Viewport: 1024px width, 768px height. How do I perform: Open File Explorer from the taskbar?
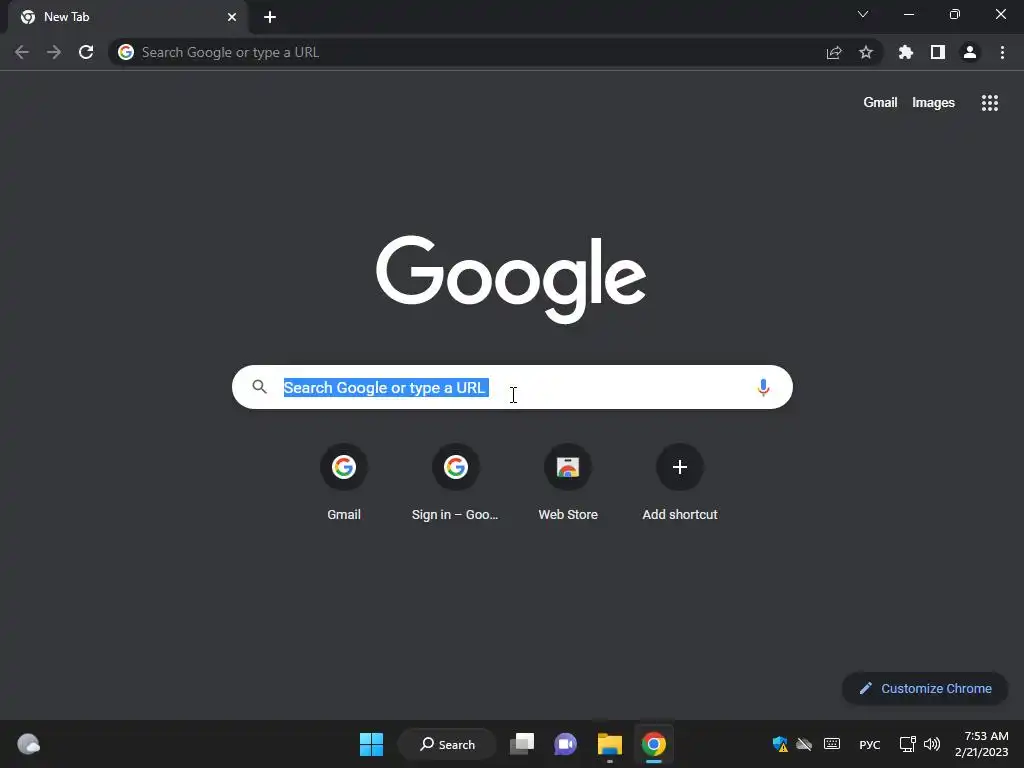(609, 744)
